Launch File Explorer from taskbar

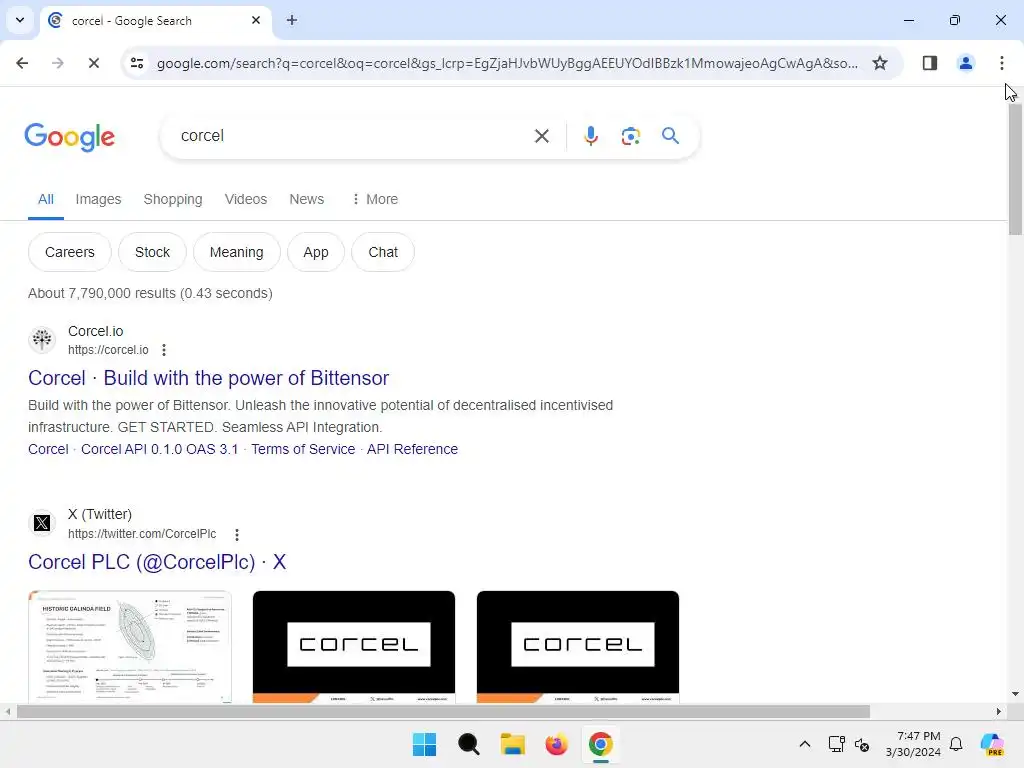click(513, 744)
